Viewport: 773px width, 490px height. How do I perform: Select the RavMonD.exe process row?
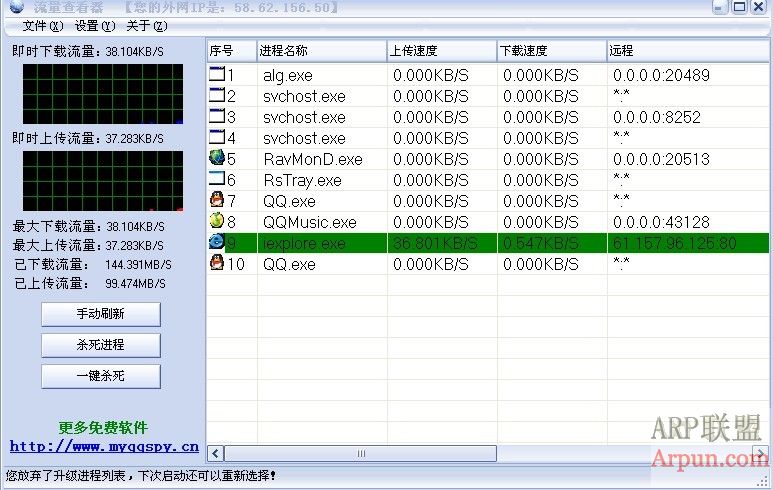488,159
